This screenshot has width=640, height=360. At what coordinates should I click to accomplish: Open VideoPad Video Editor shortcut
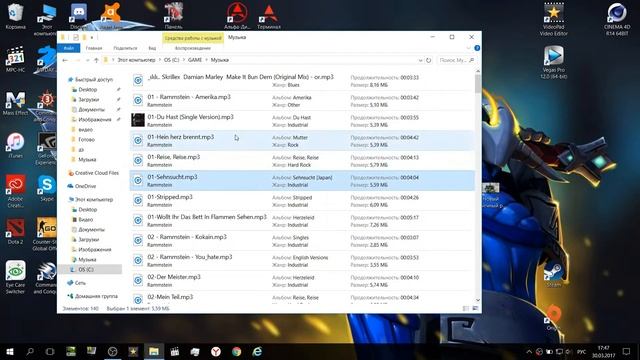click(x=553, y=19)
